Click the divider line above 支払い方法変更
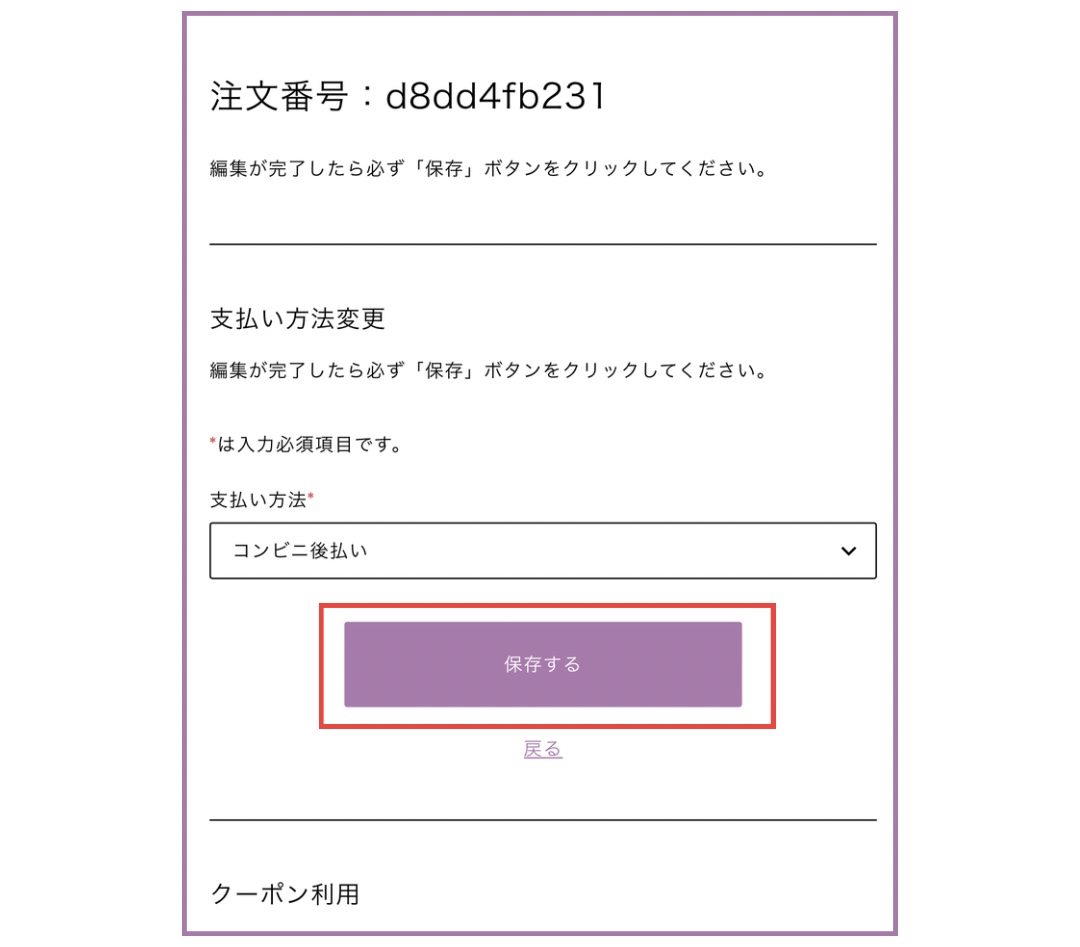 pyautogui.click(x=542, y=244)
